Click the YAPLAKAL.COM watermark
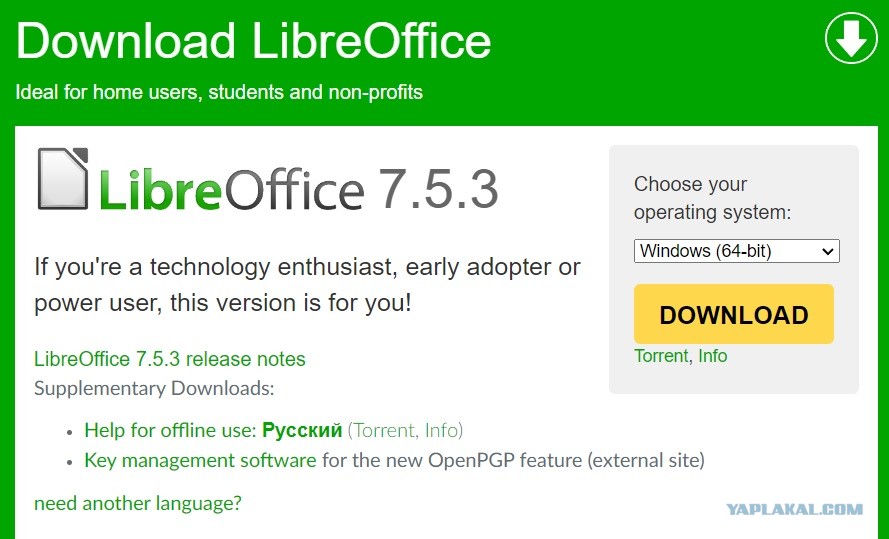 click(x=794, y=509)
